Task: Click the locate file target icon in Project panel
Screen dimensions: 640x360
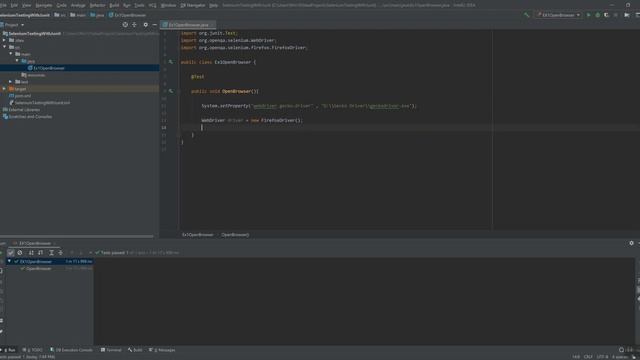Action: click(125, 25)
